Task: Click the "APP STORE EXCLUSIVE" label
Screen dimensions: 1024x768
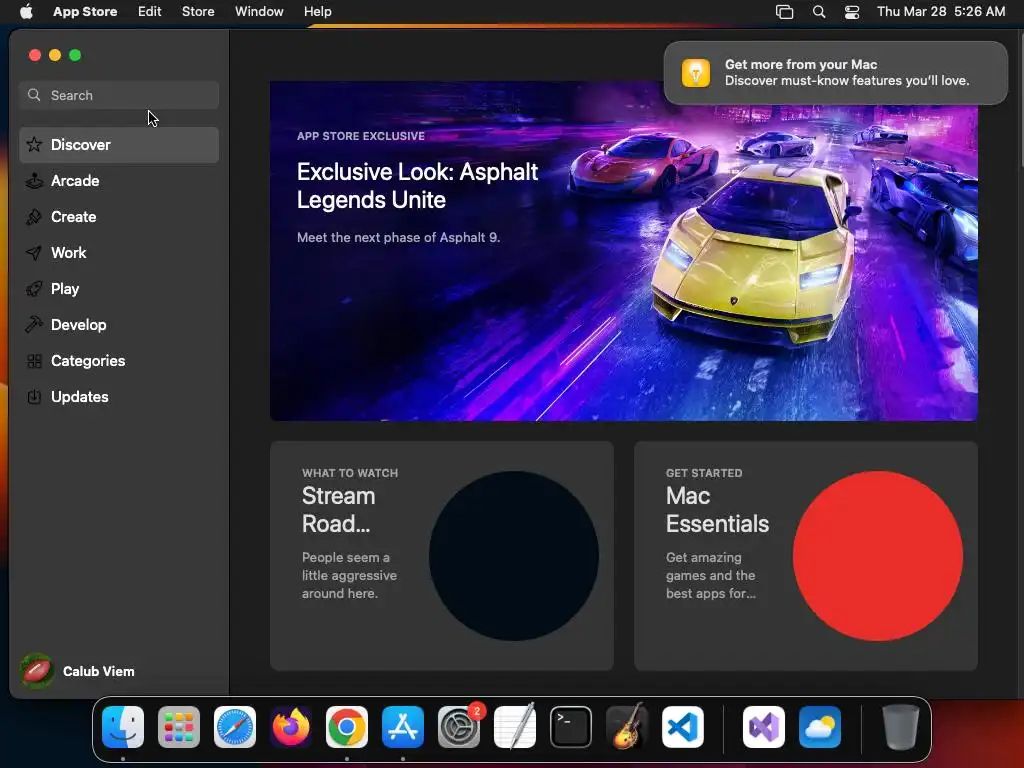Action: click(x=360, y=136)
